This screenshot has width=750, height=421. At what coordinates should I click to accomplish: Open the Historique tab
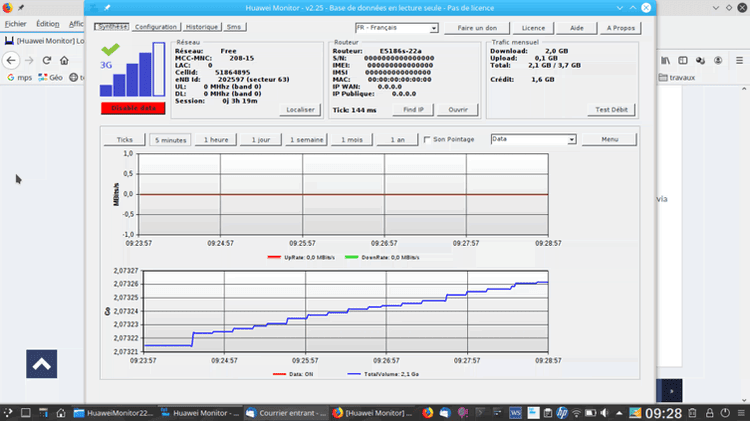(202, 27)
